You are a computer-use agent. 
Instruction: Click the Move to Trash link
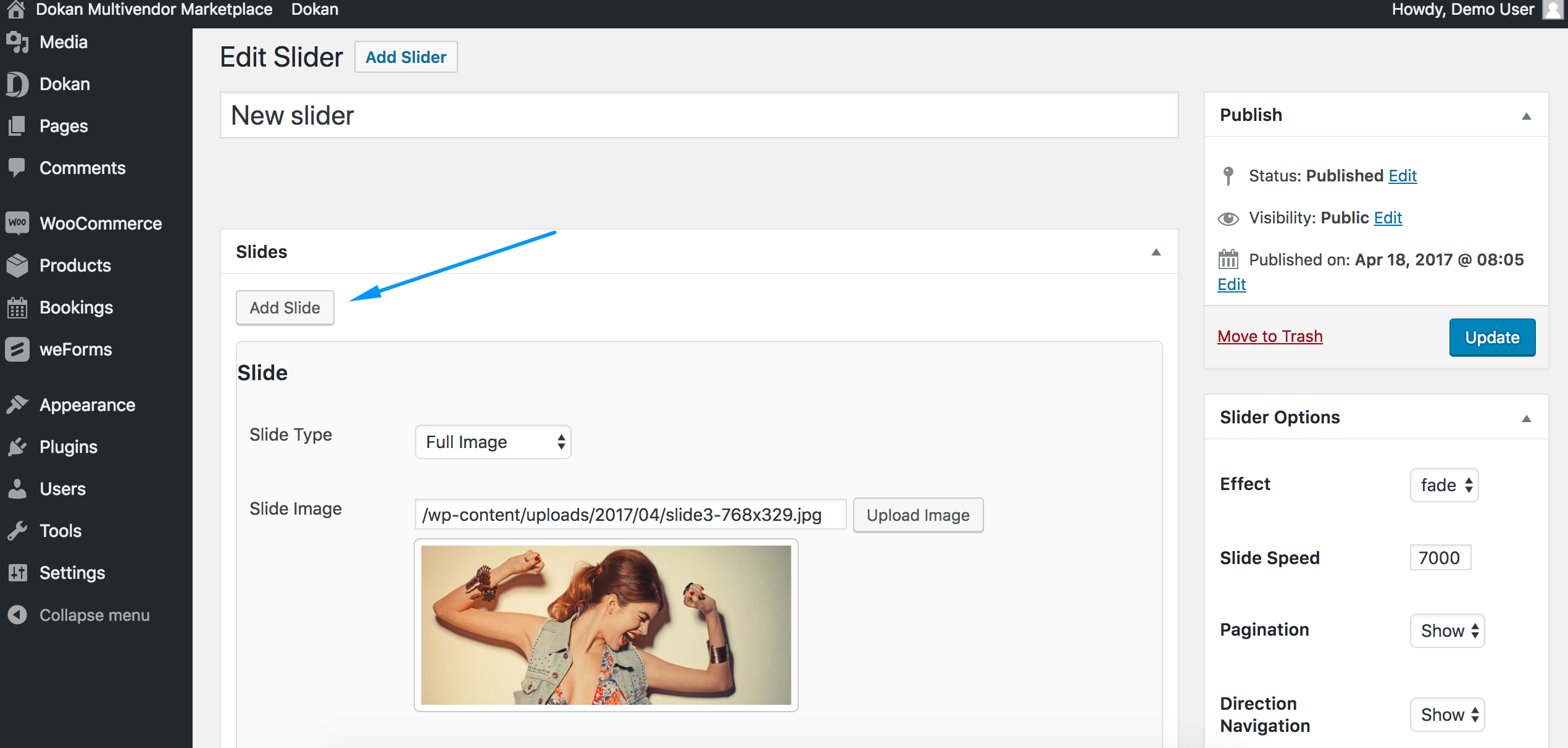pos(1270,336)
